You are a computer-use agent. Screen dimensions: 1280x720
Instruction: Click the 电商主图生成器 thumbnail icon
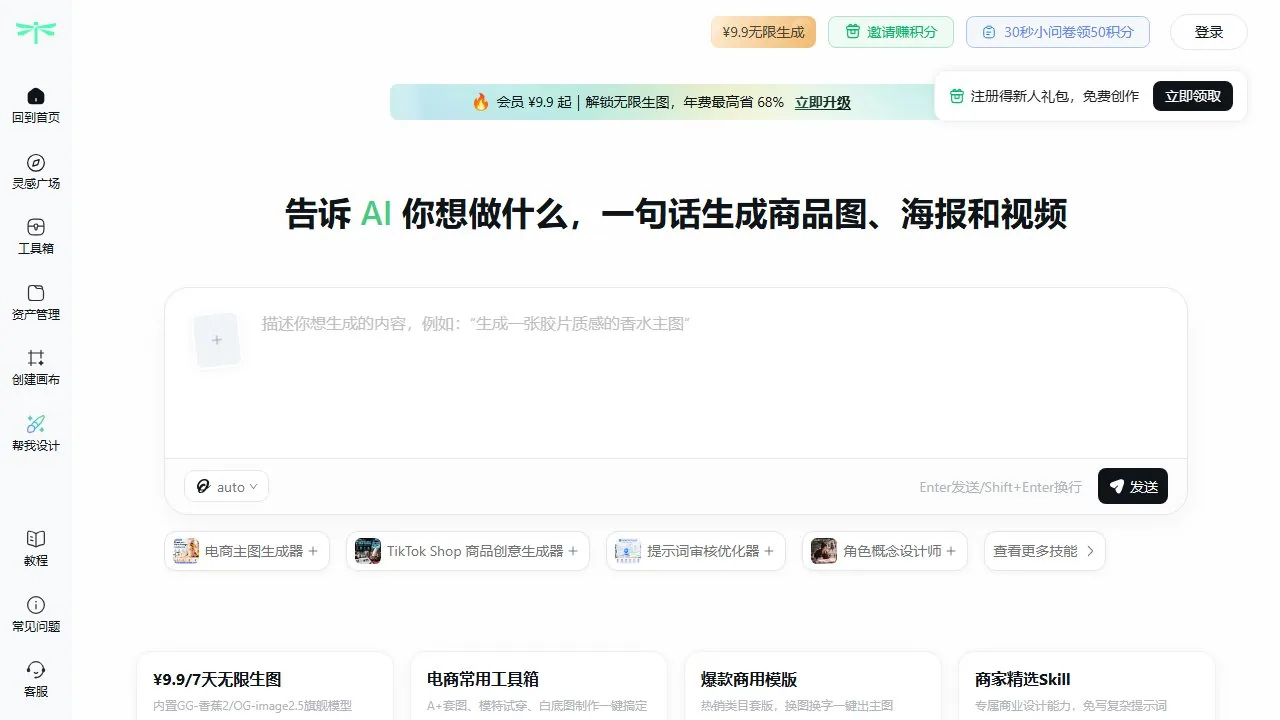pyautogui.click(x=186, y=551)
